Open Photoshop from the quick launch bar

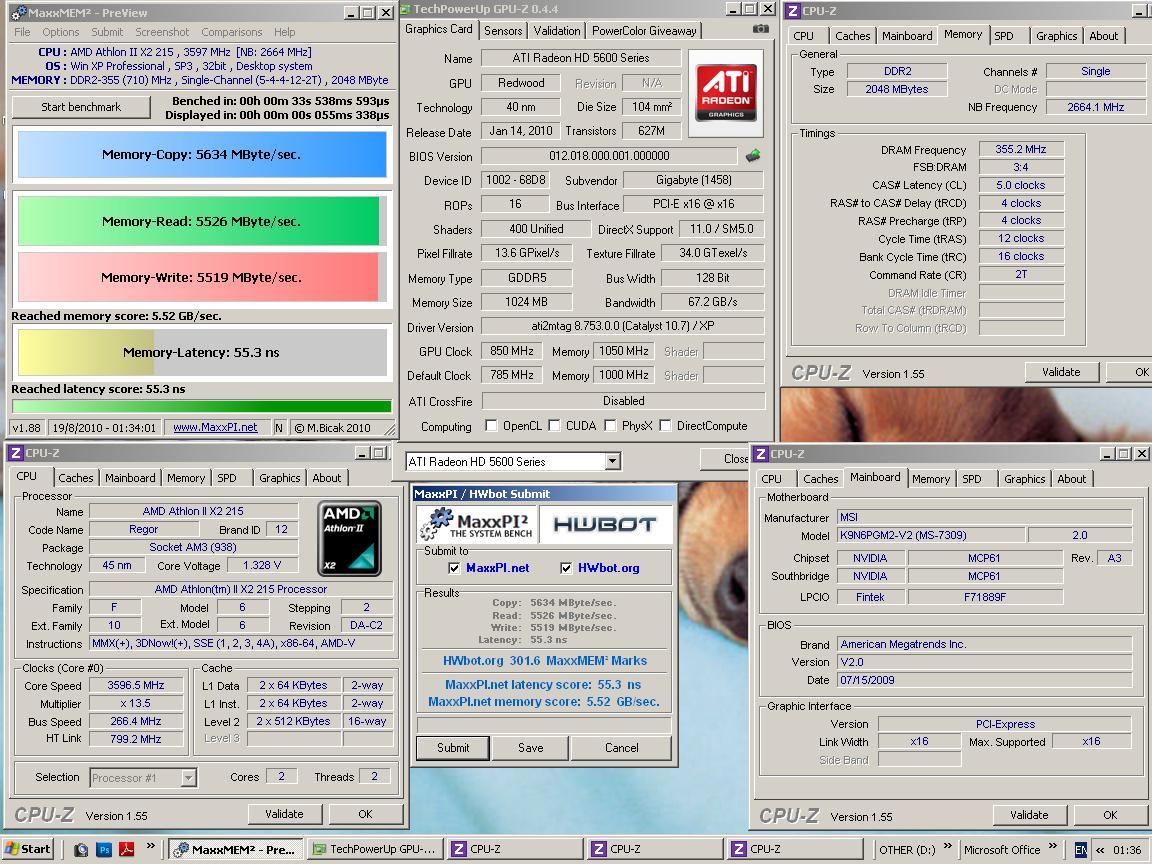pos(104,849)
